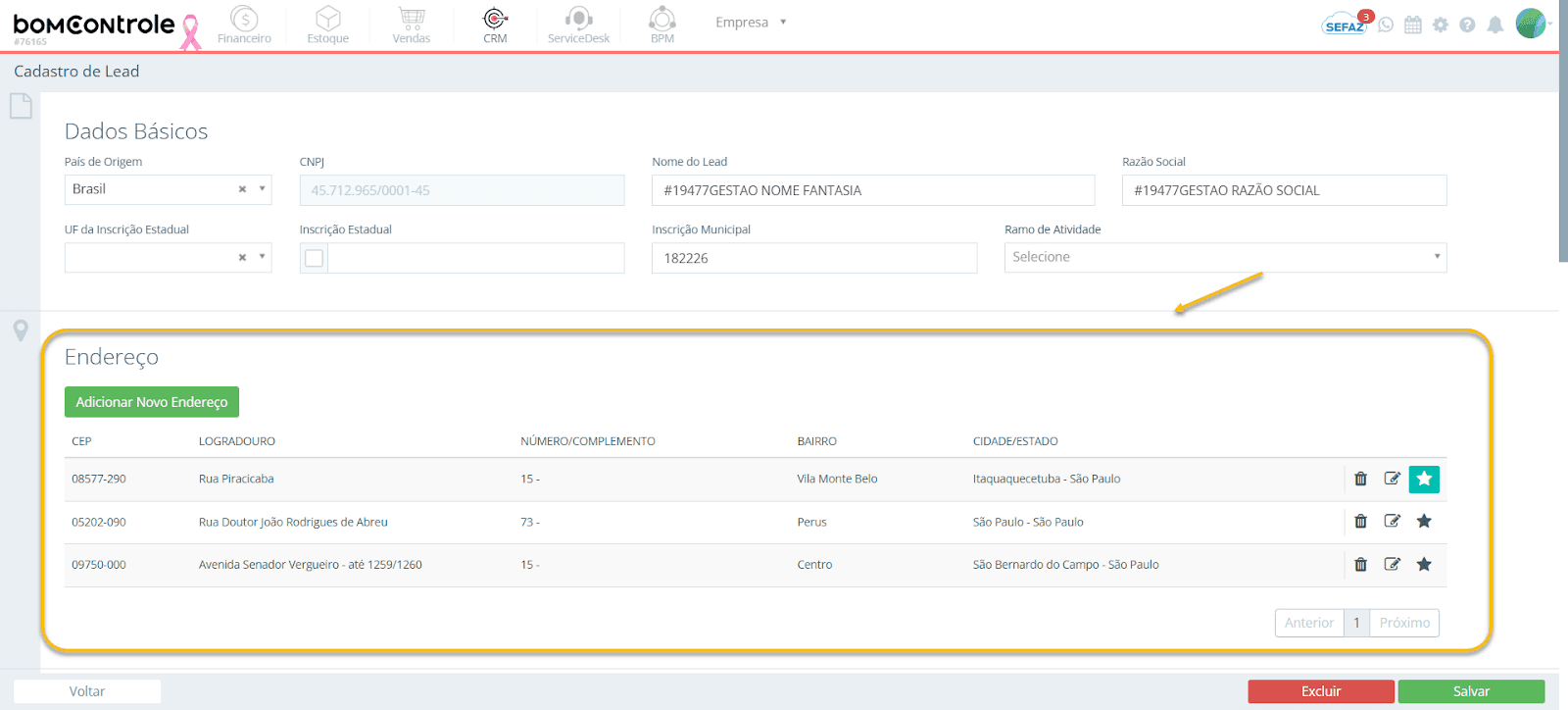Clear the UF da Inscrição Estadual field
Screen dimensions: 1568x710
click(242, 258)
